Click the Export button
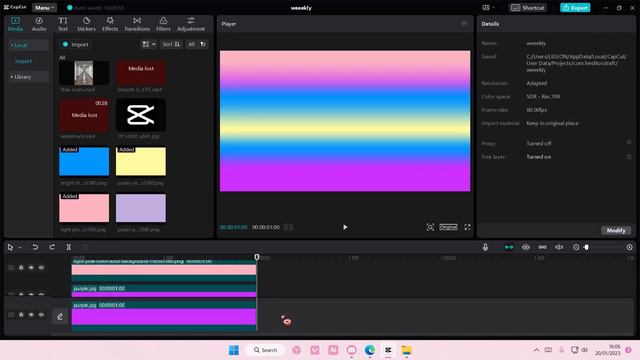This screenshot has width=640, height=360. [575, 8]
